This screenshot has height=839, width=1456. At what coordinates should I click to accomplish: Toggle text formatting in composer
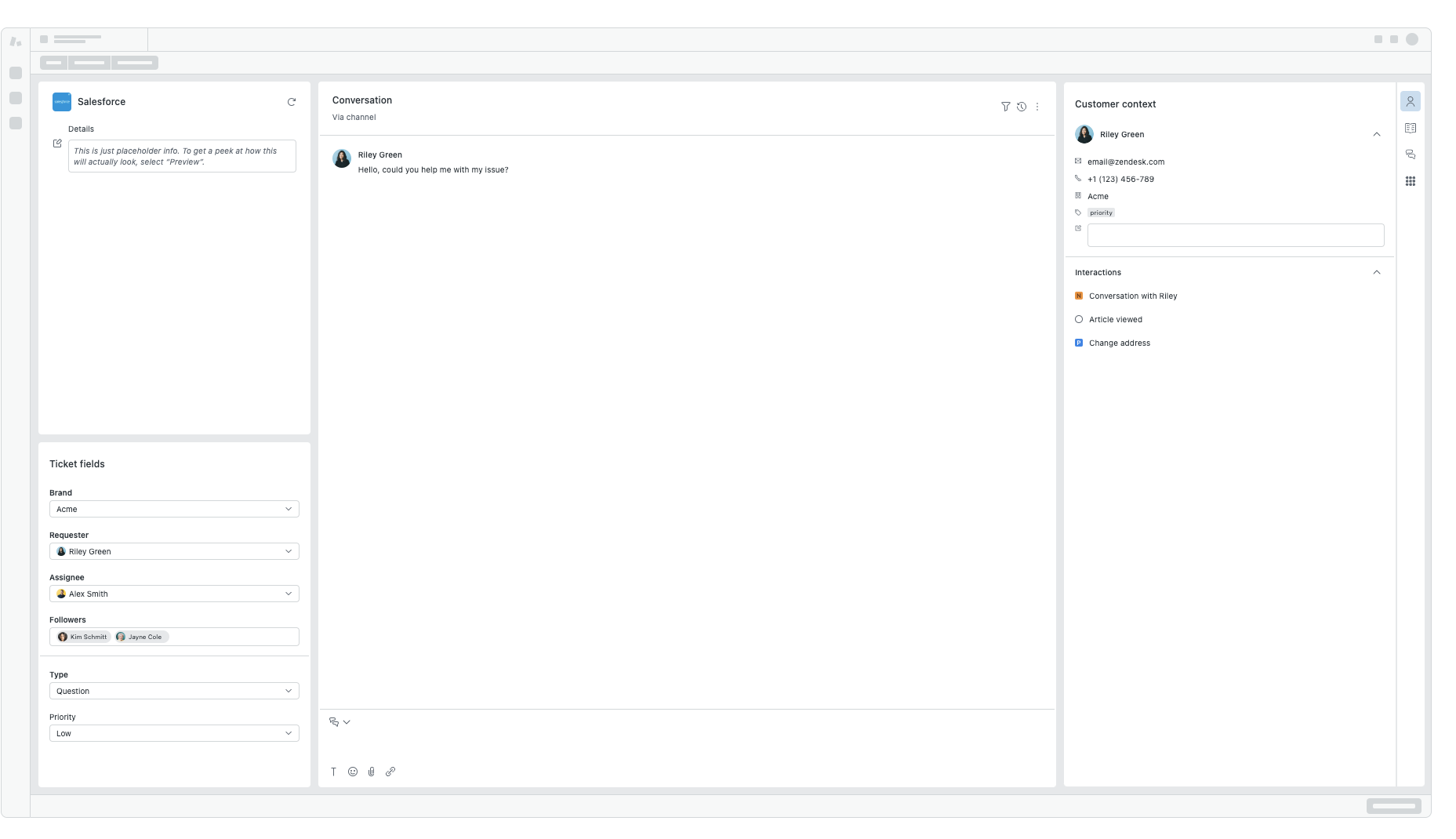tap(333, 772)
